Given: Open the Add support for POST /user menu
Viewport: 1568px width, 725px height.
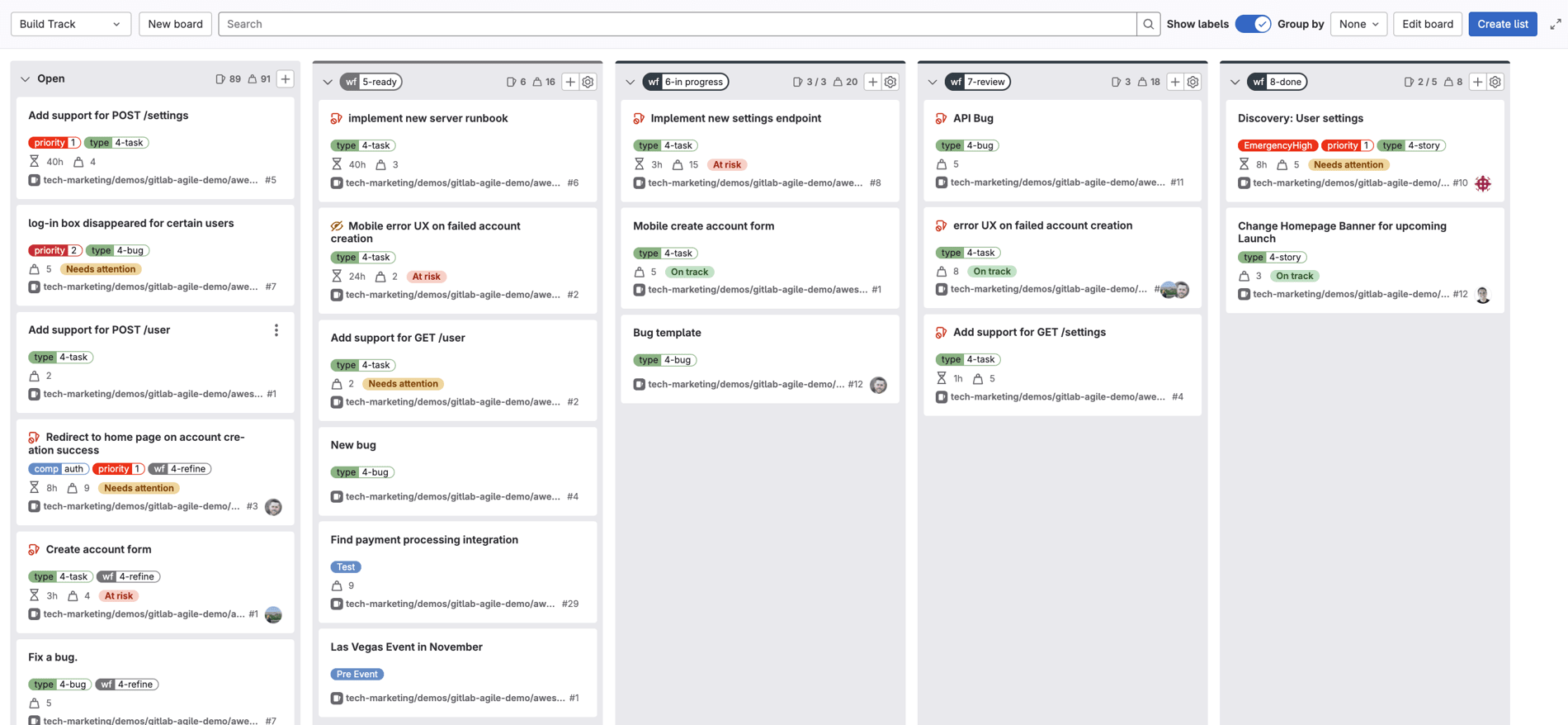Looking at the screenshot, I should [x=276, y=330].
